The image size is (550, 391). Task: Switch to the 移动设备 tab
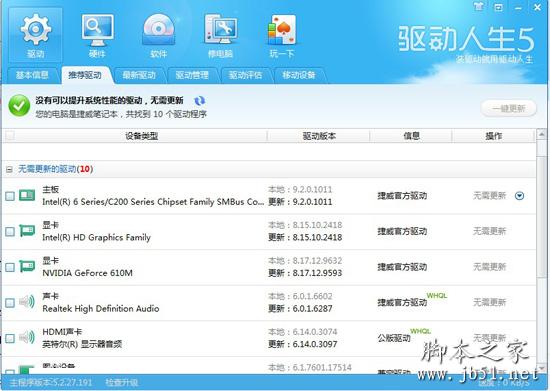pos(299,75)
